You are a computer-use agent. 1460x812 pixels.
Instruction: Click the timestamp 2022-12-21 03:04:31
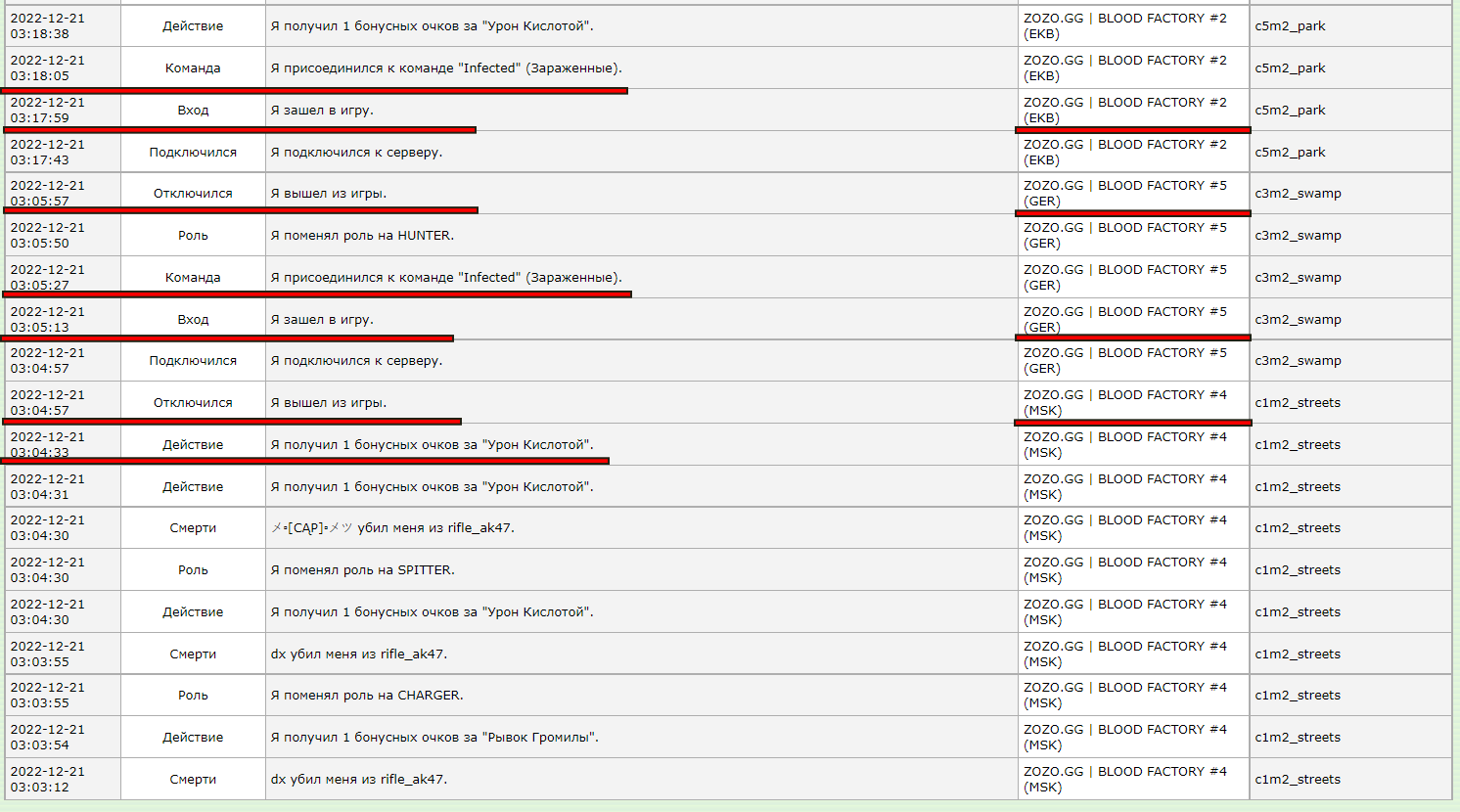click(48, 487)
